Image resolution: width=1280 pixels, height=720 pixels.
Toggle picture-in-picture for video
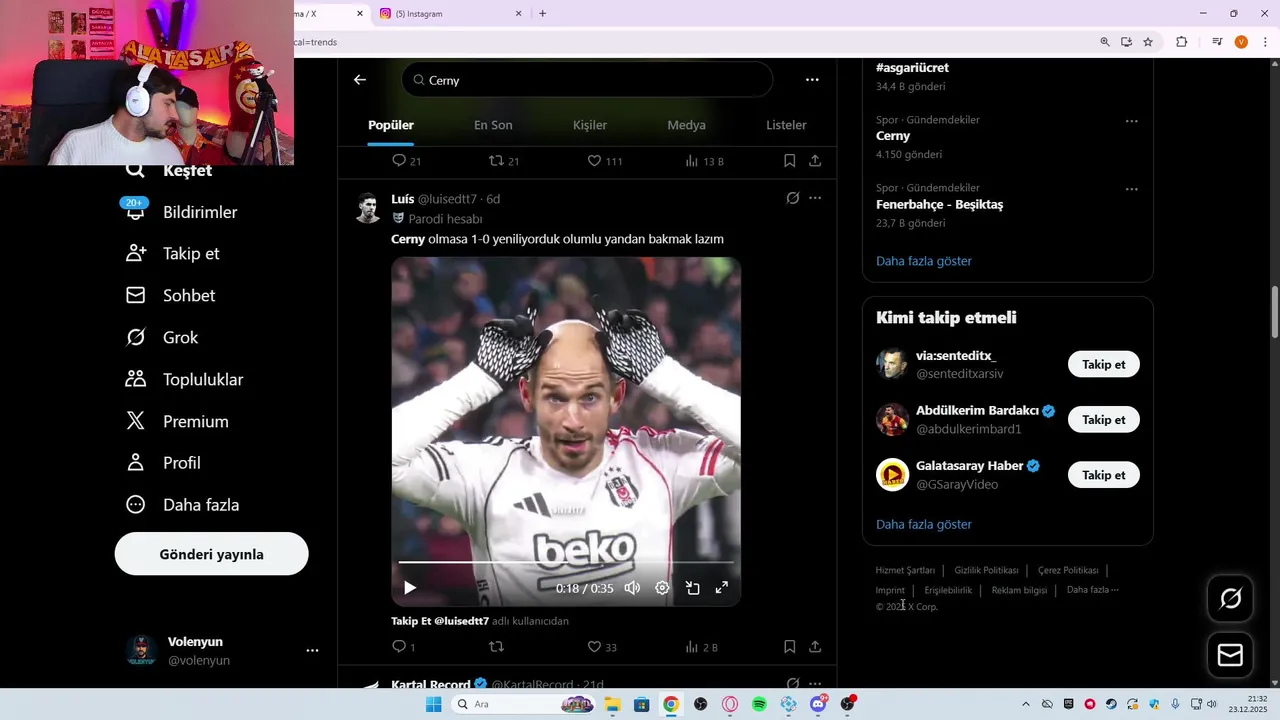pos(692,588)
